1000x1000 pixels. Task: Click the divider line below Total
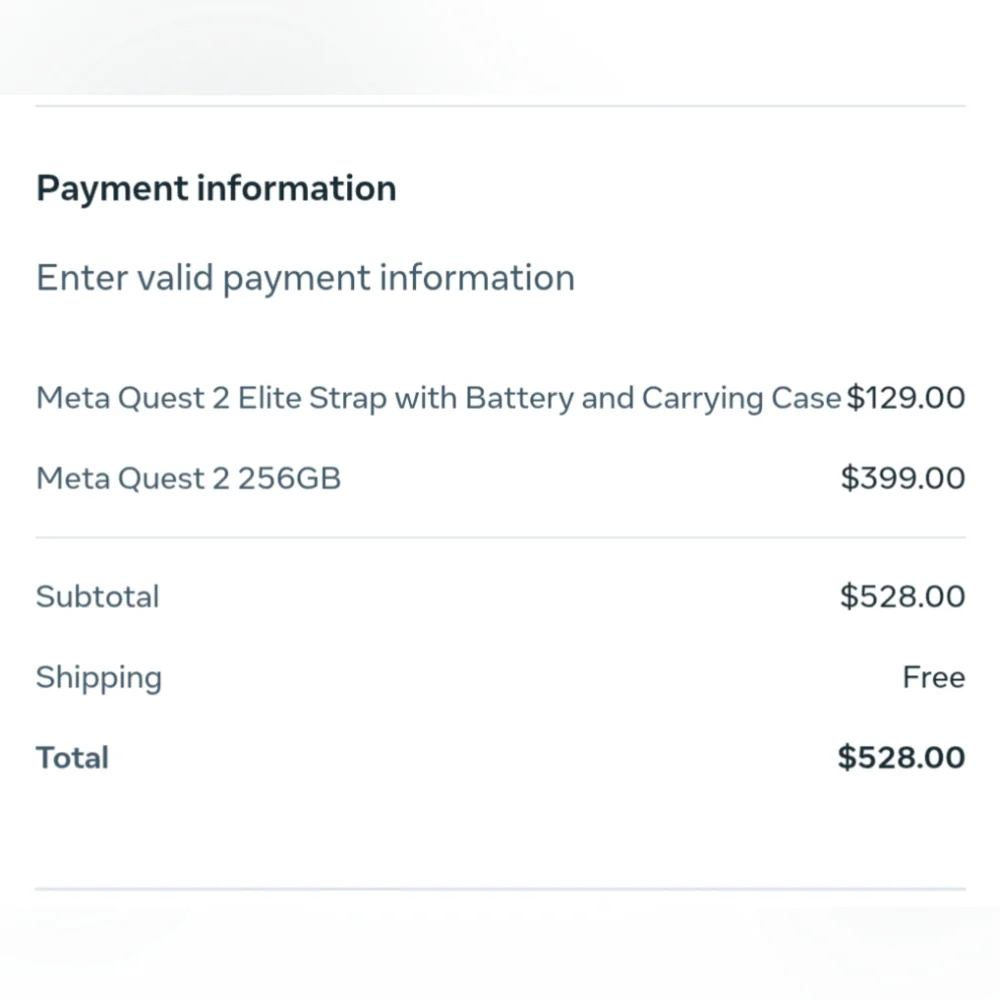click(501, 888)
